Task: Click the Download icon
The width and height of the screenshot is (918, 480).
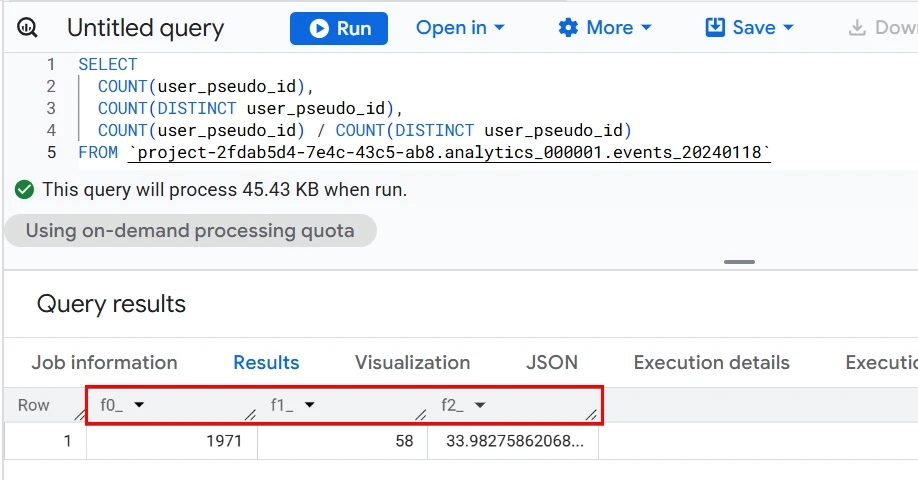Action: pos(857,28)
